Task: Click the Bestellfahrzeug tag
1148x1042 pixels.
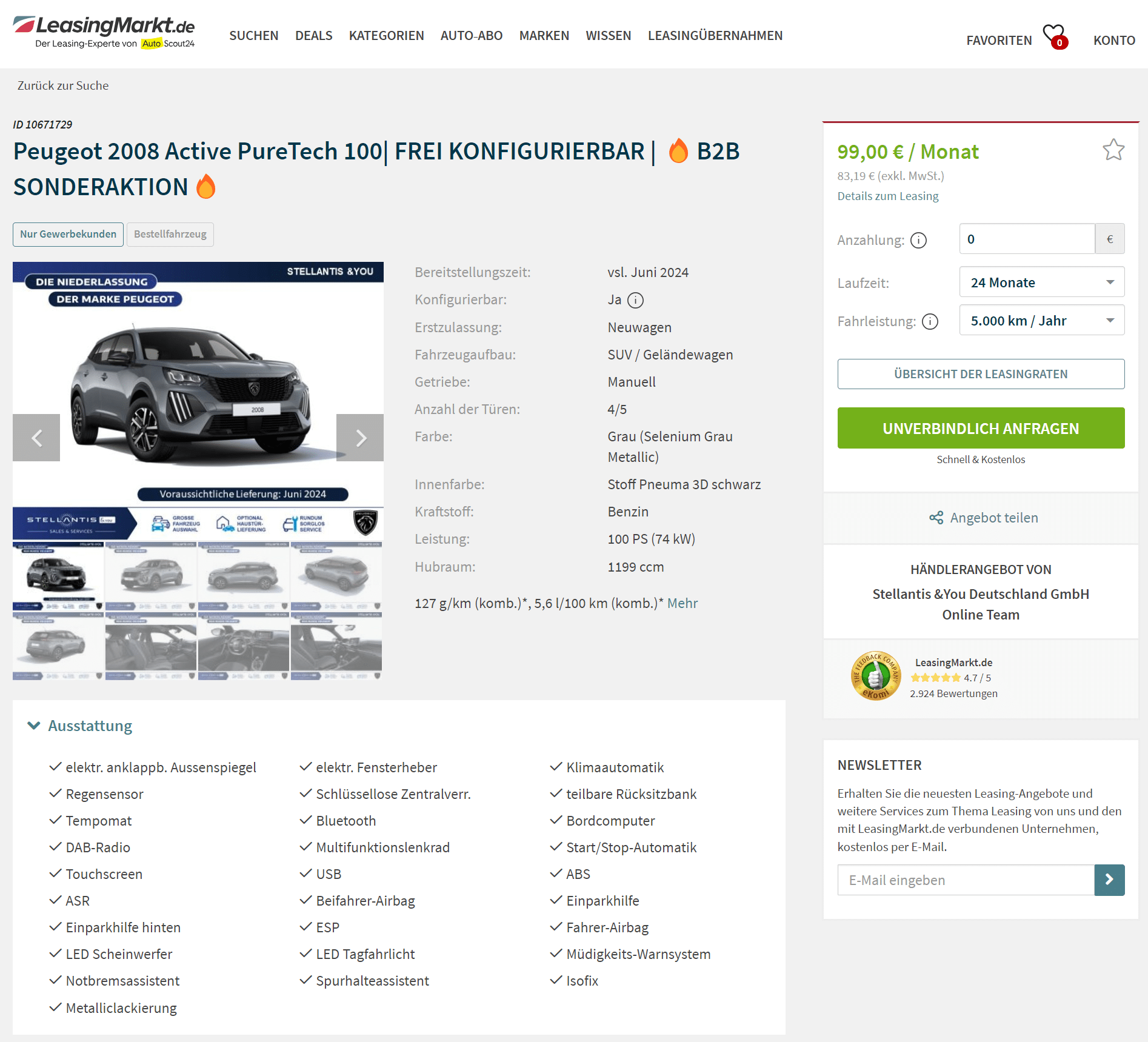Action: click(170, 235)
